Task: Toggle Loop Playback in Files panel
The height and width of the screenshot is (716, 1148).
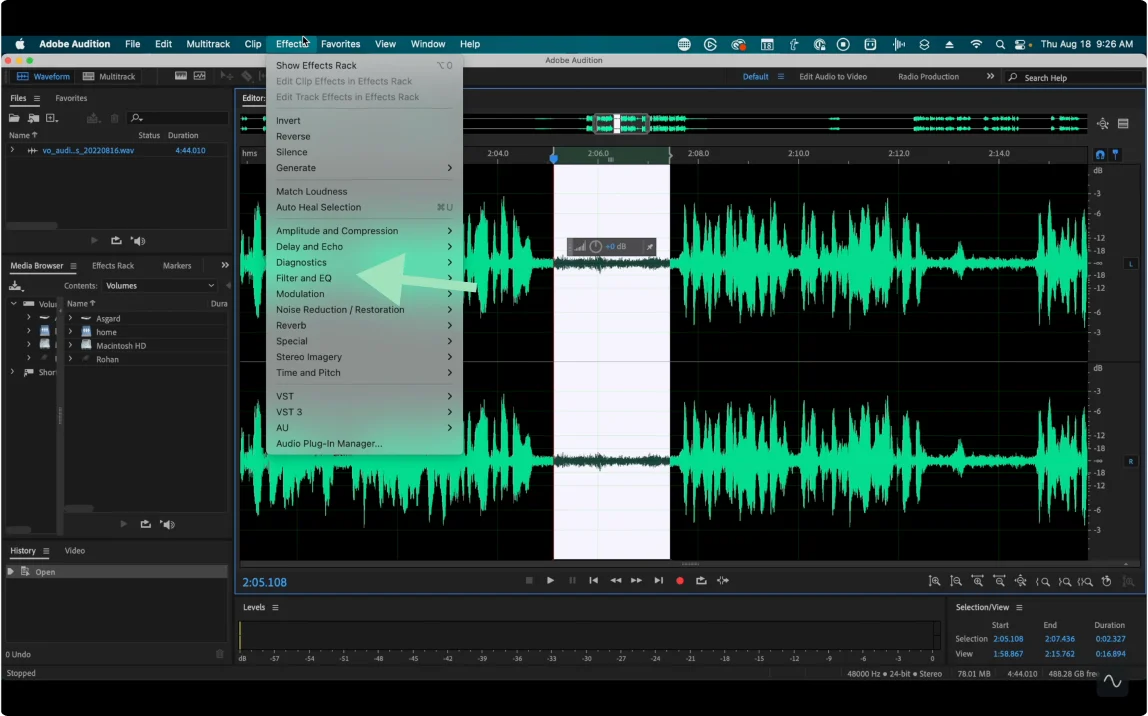Action: click(x=116, y=241)
